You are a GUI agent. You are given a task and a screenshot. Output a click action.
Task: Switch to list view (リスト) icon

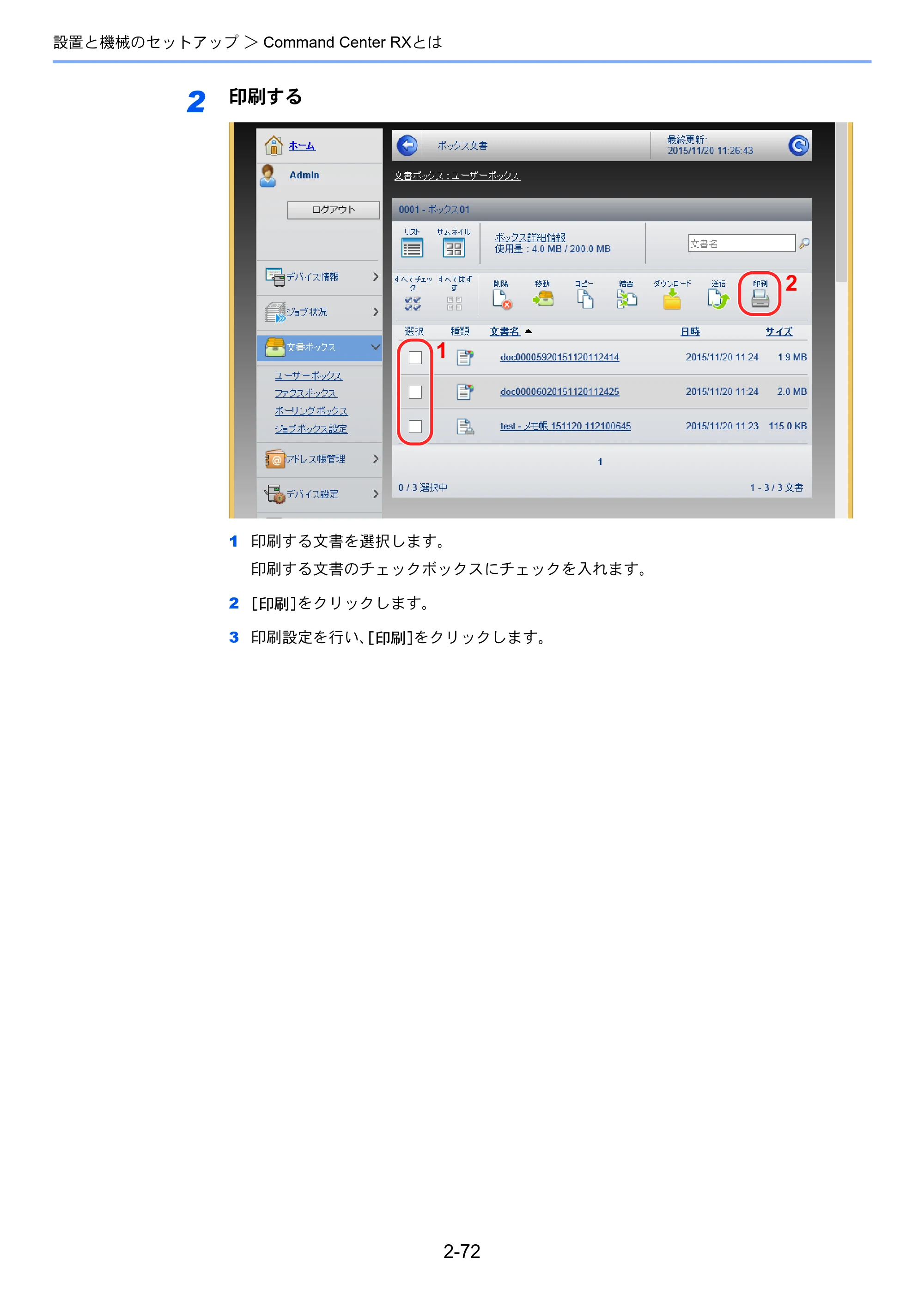click(x=412, y=249)
